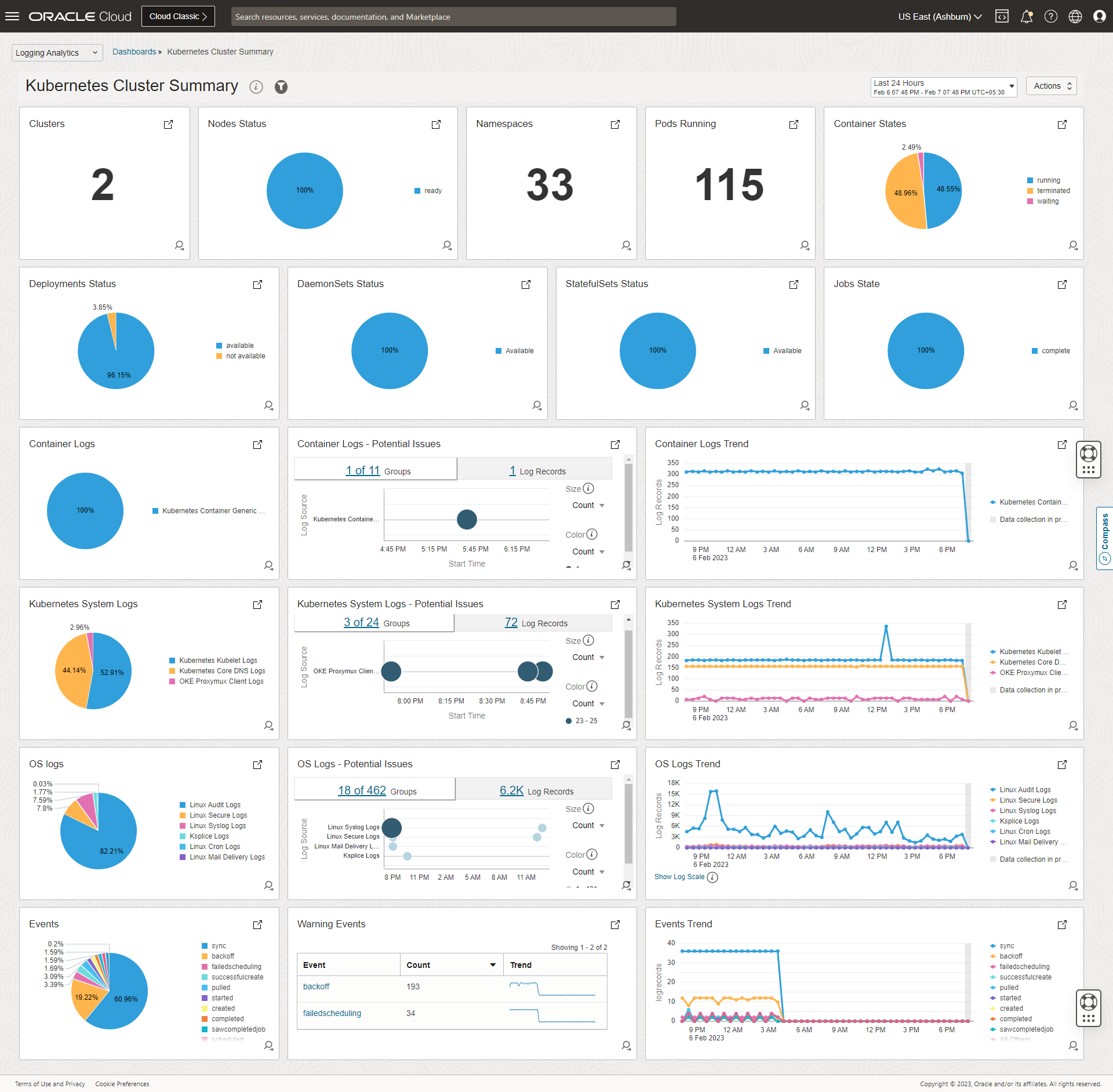Open the language globe icon
Screen dimensions: 1113x1092
(x=1075, y=16)
